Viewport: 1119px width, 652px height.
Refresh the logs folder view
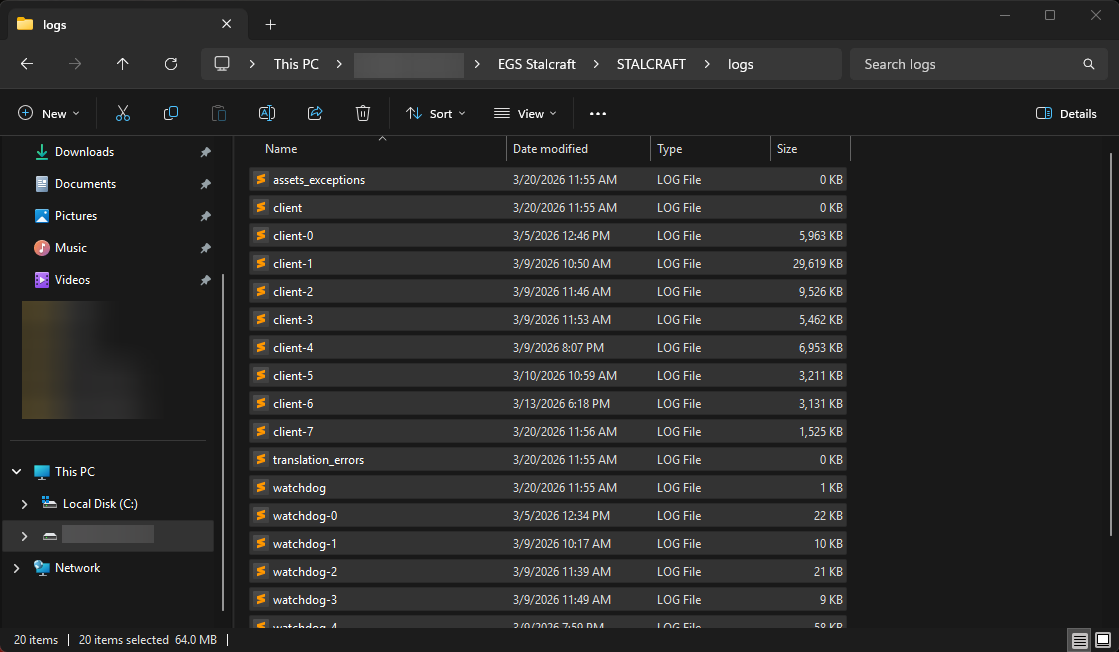click(x=171, y=64)
